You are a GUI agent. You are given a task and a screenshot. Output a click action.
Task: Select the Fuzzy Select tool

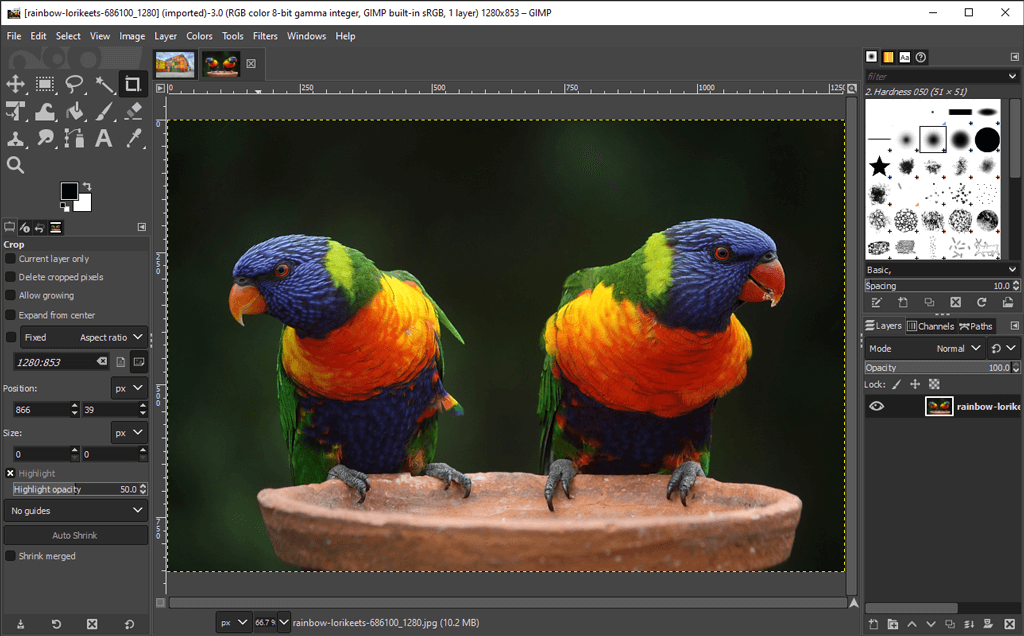pos(104,84)
